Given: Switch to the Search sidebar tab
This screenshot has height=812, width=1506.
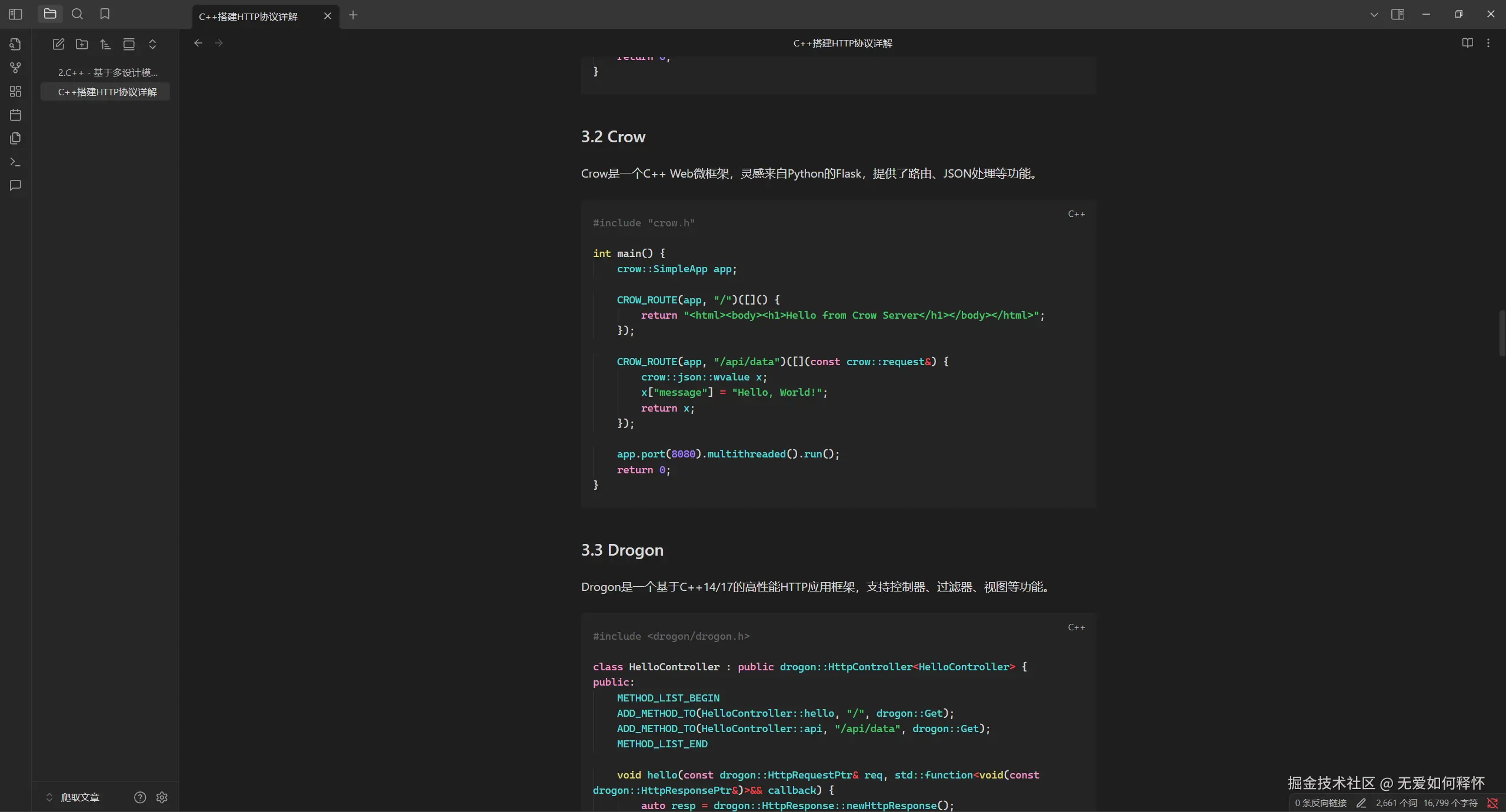Looking at the screenshot, I should pyautogui.click(x=77, y=14).
